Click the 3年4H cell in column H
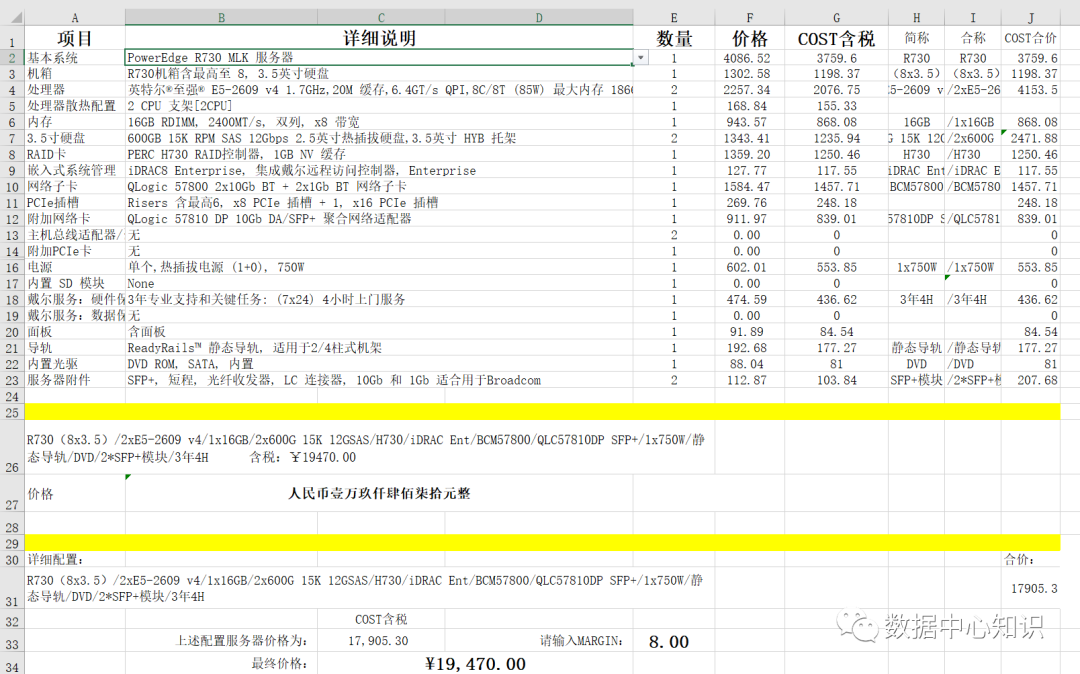Image resolution: width=1080 pixels, height=674 pixels. click(916, 299)
